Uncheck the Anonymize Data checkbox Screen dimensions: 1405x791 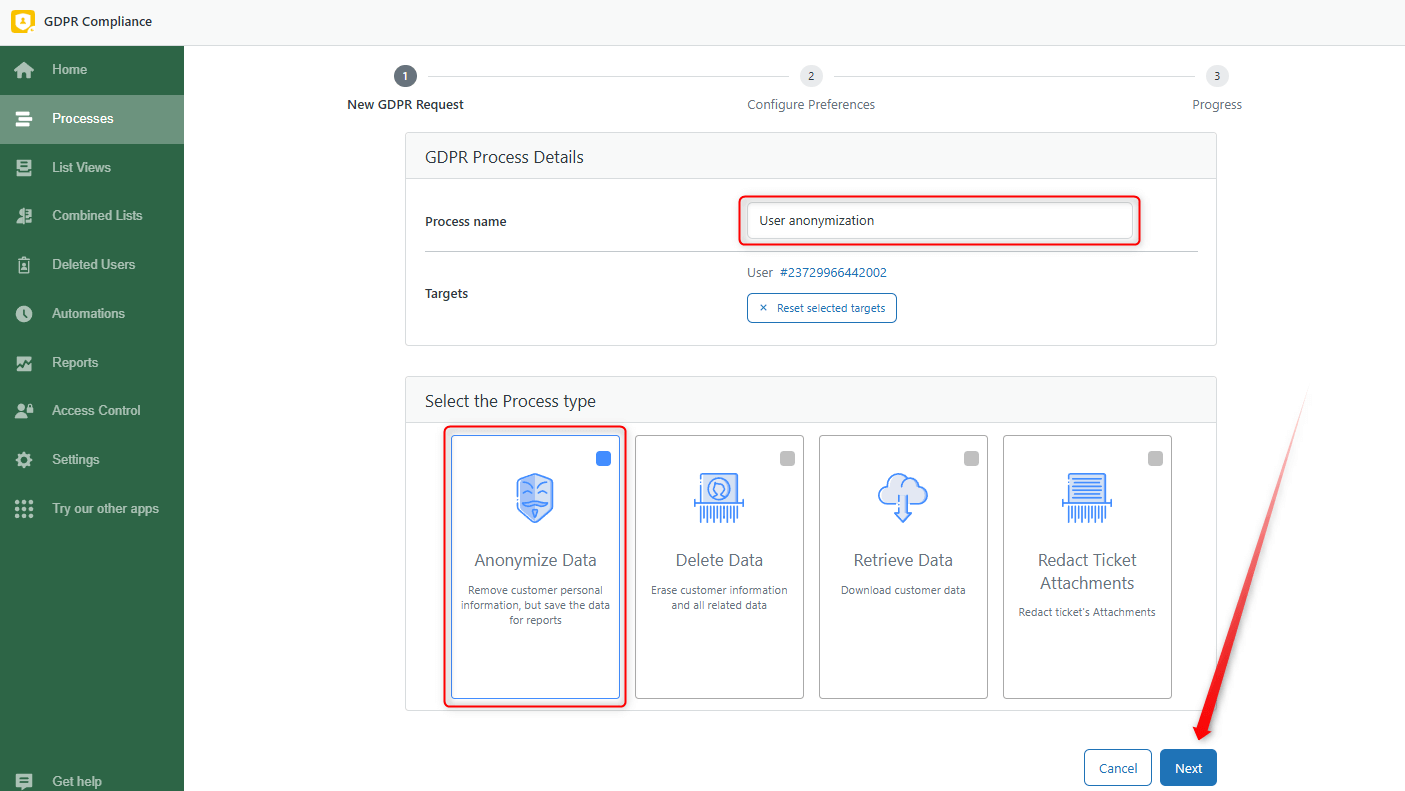point(603,459)
